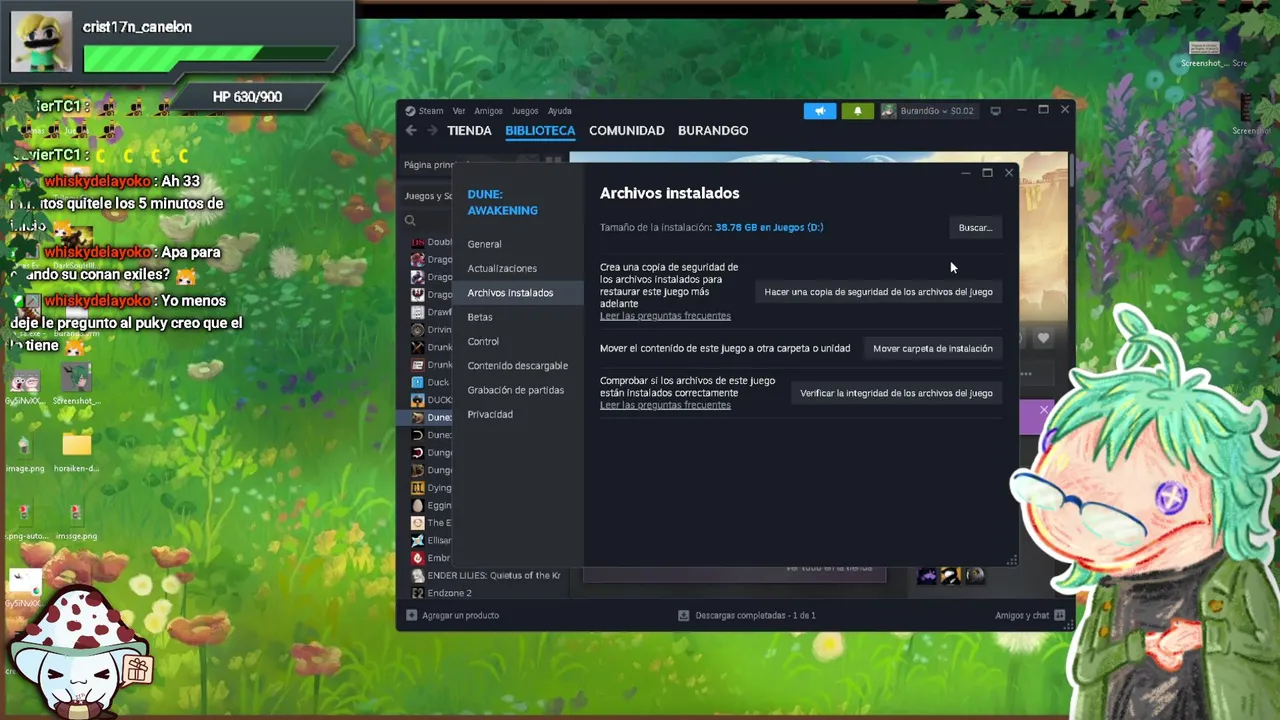Viewport: 1280px width, 720px height.
Task: Click the Dying game icon in library
Action: click(417, 488)
